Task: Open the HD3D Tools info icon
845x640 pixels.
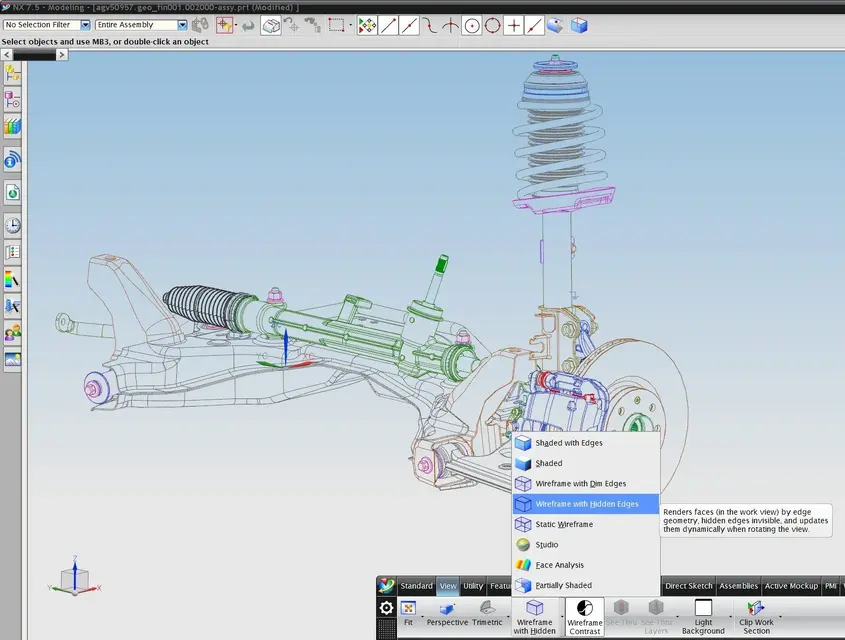Action: (12, 160)
